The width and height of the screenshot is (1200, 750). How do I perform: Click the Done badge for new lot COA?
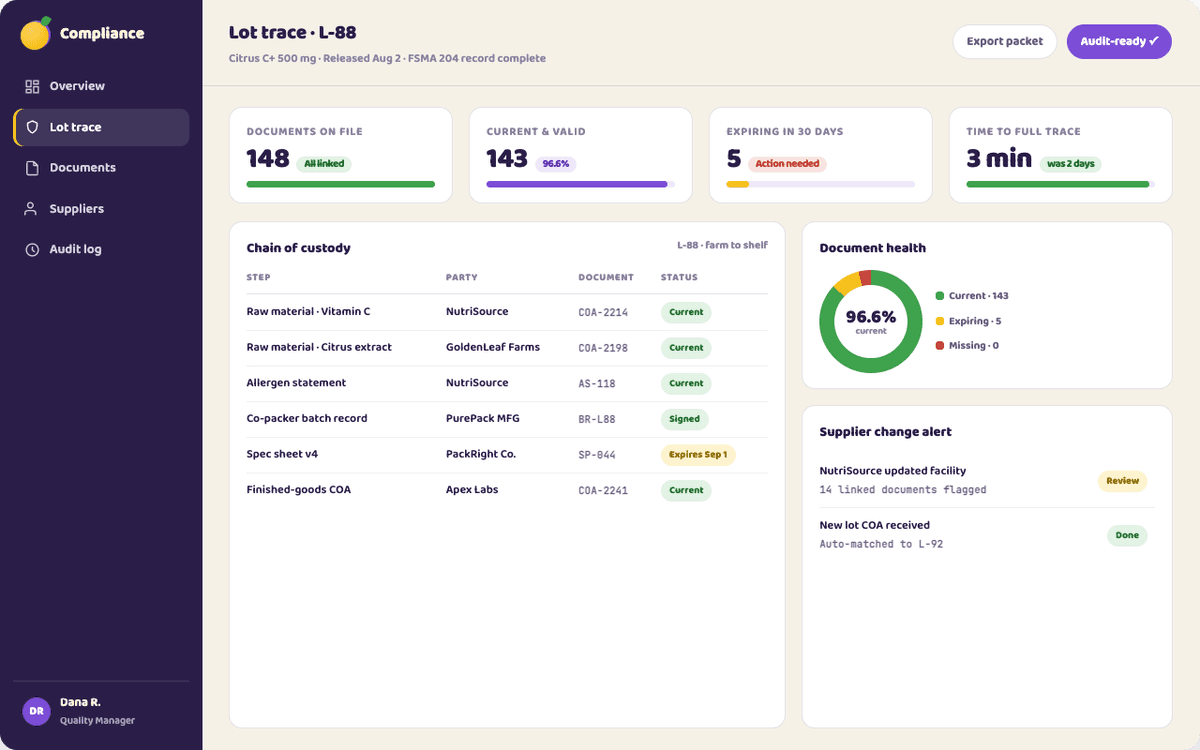[1127, 535]
